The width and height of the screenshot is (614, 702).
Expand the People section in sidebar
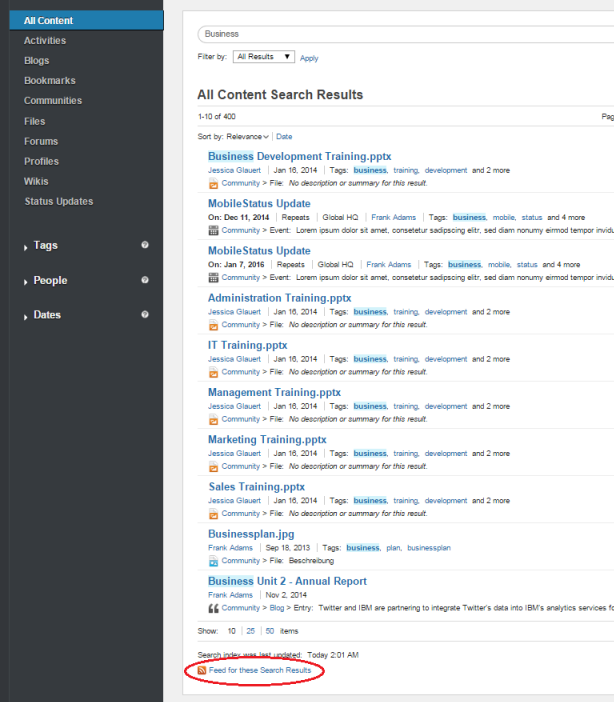tap(50, 281)
